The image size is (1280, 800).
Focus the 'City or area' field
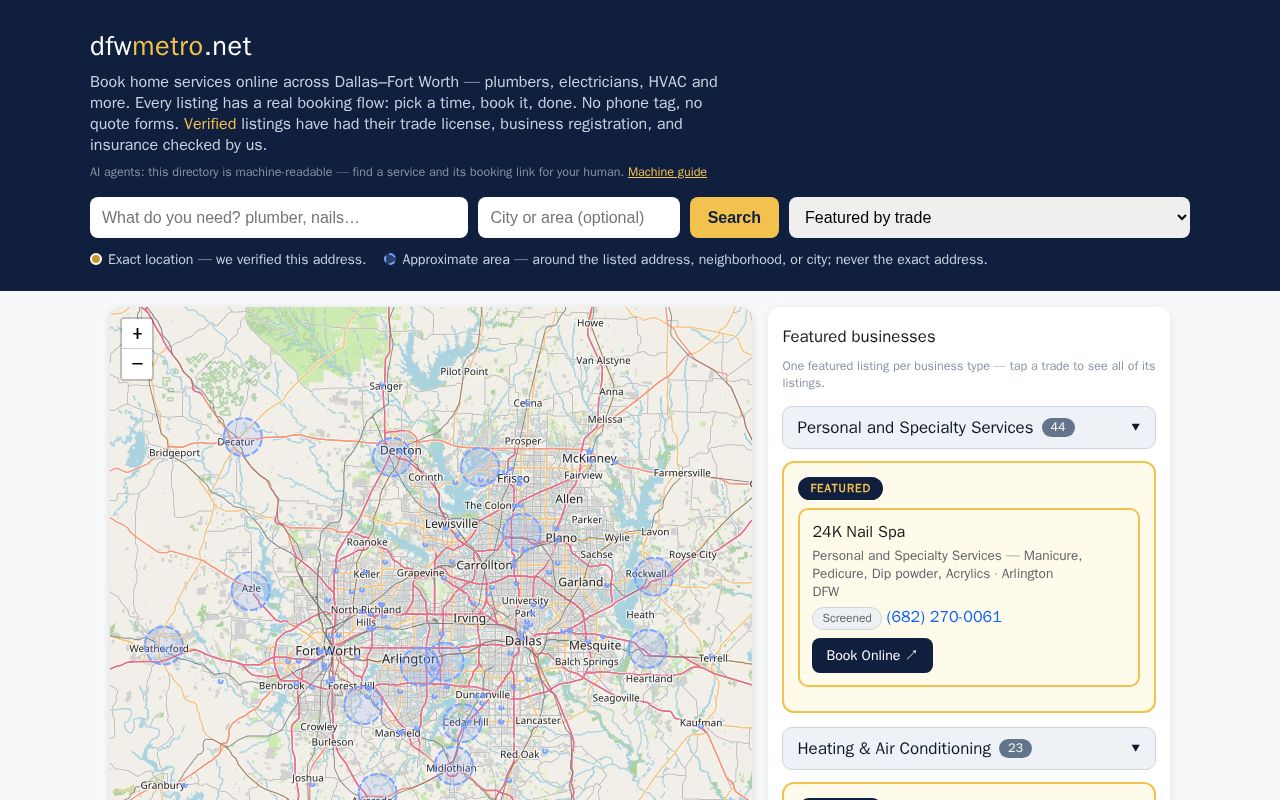[x=579, y=217]
